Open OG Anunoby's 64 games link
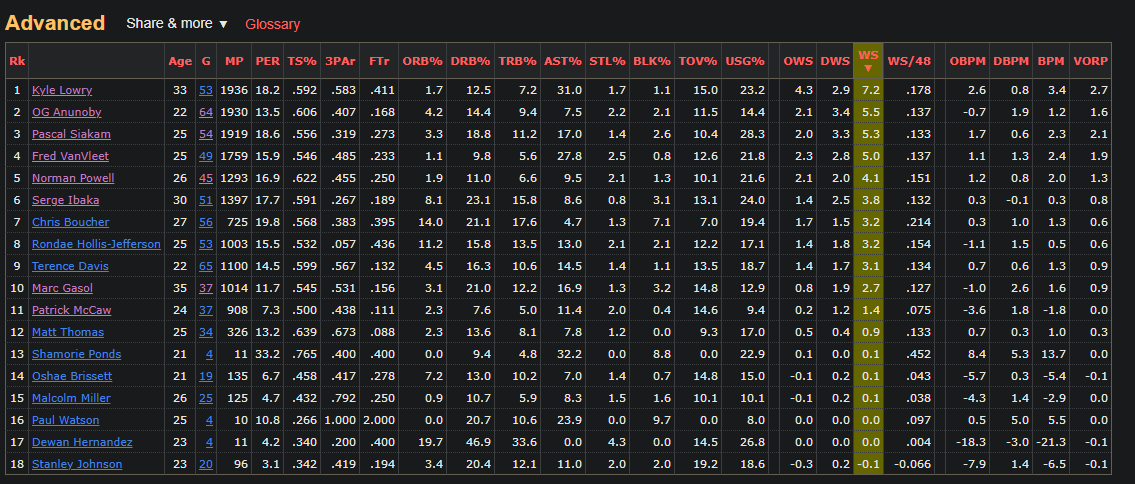The height and width of the screenshot is (484, 1135). click(x=206, y=112)
